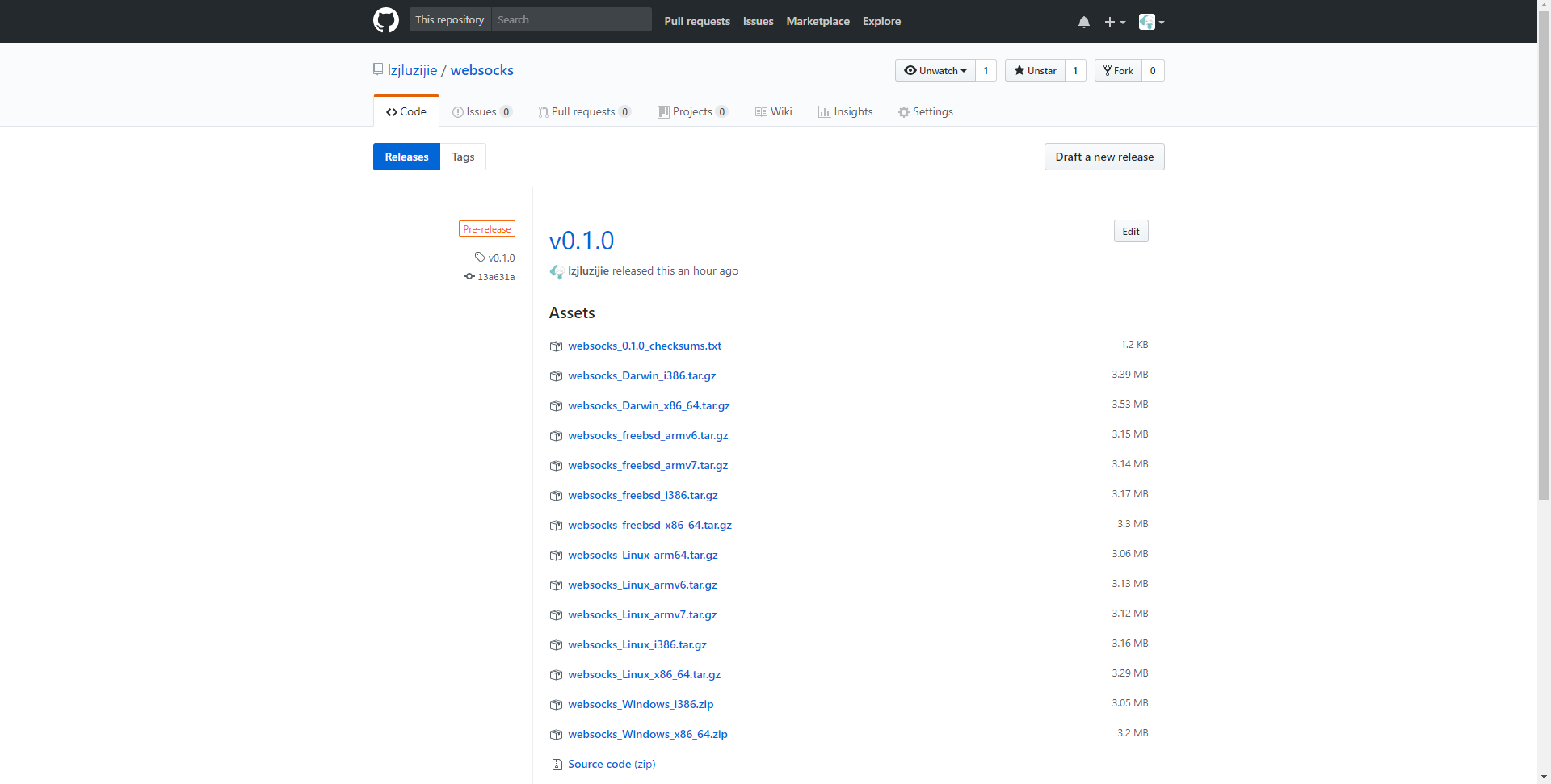Open the user avatar profile menu

(x=1151, y=22)
